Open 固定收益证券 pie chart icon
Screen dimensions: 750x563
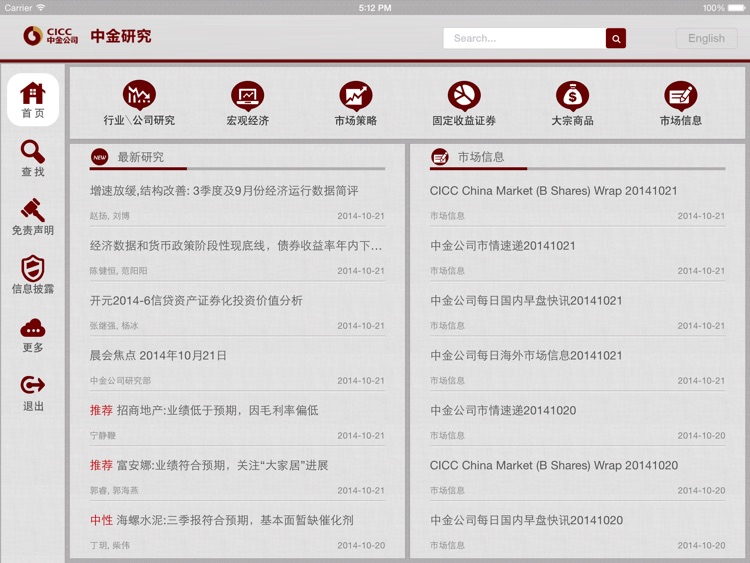coord(464,95)
